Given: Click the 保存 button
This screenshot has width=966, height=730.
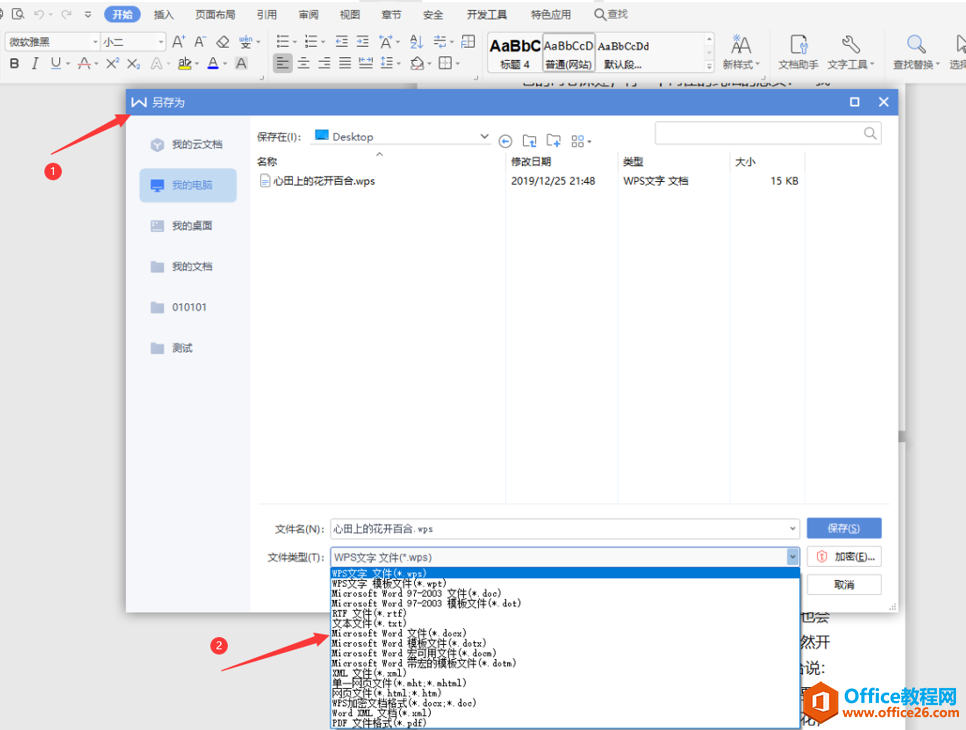Looking at the screenshot, I should [x=844, y=528].
